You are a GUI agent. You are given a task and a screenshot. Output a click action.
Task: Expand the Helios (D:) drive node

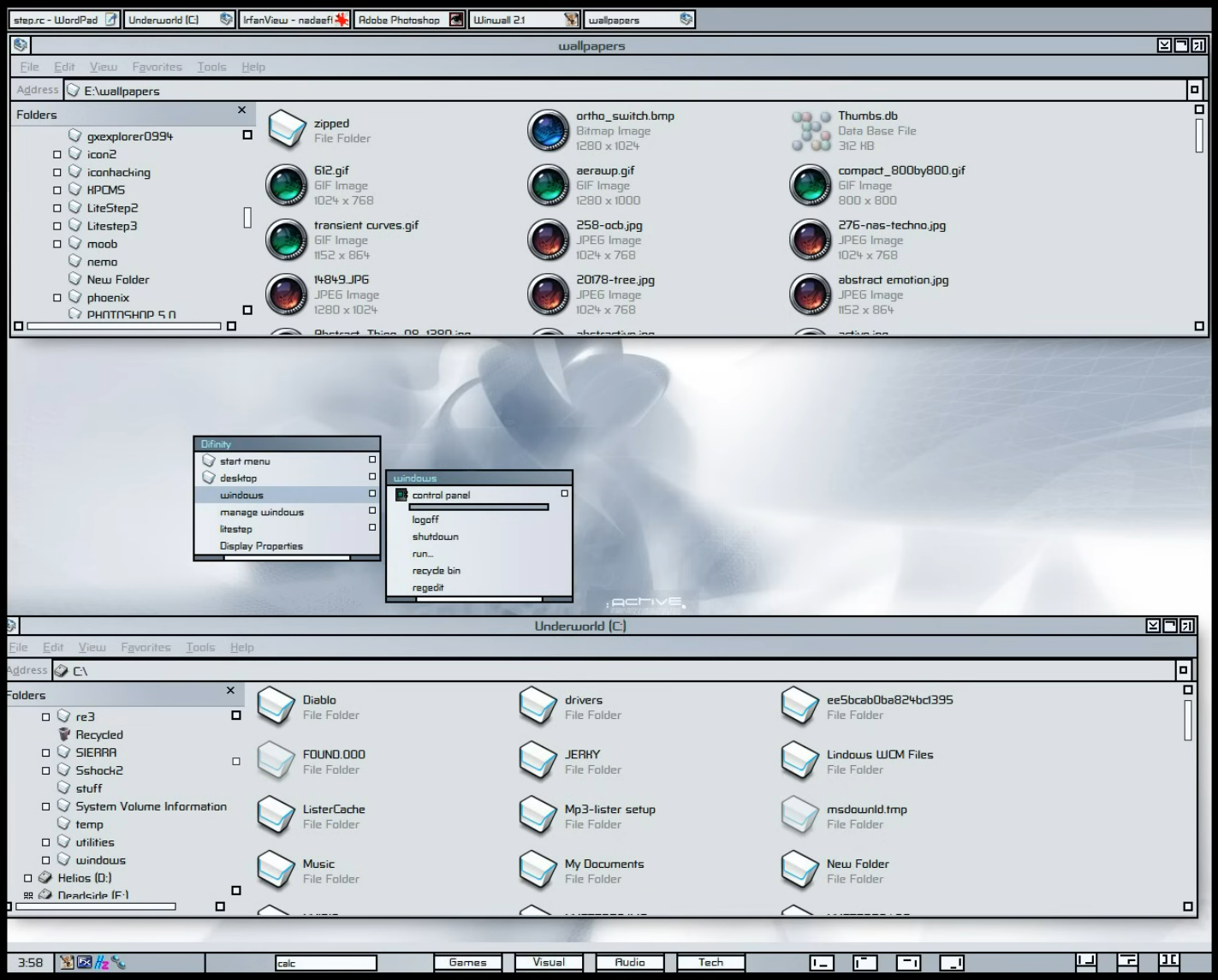pyautogui.click(x=28, y=878)
